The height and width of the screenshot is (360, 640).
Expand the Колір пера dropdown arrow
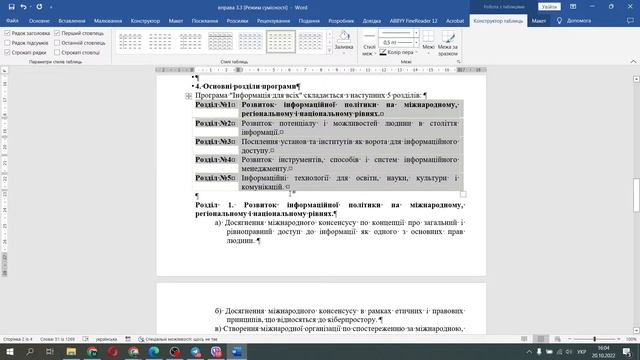click(x=417, y=52)
